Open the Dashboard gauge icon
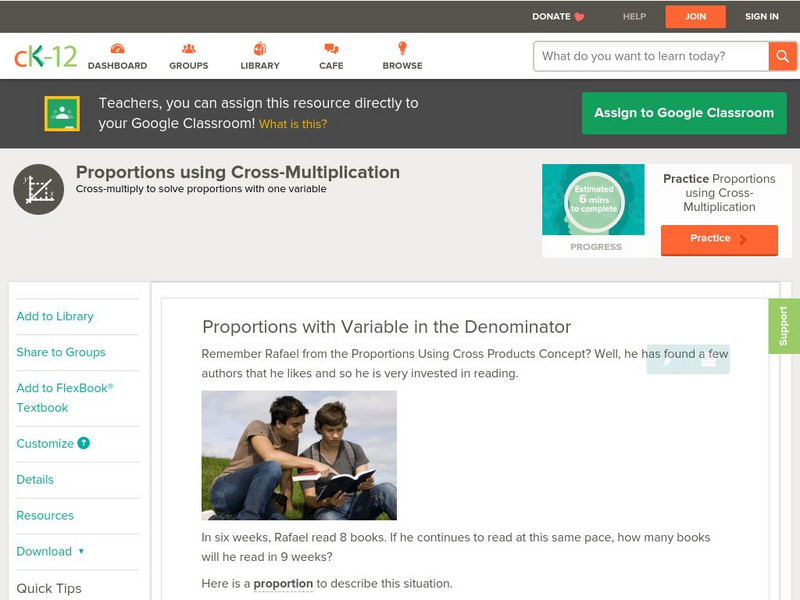Viewport: 800px width, 600px height. click(x=117, y=48)
